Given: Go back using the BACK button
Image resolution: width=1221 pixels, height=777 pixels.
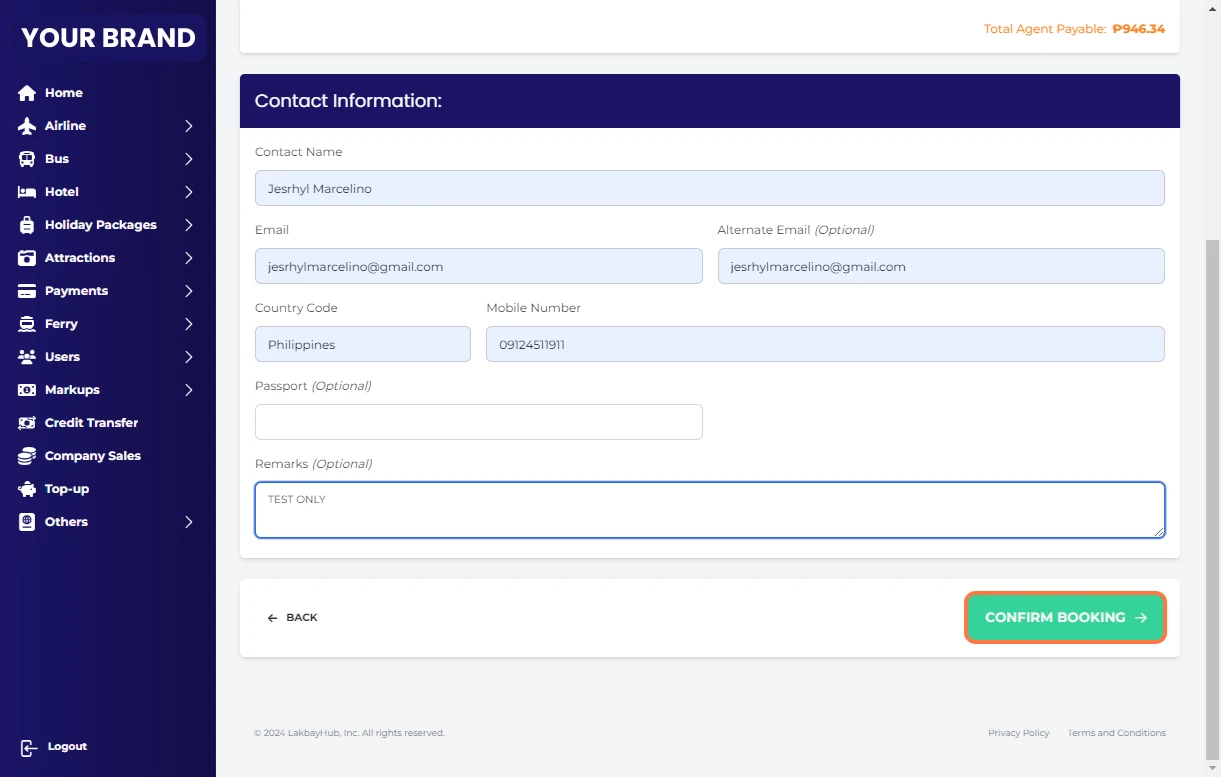Looking at the screenshot, I should pos(292,618).
